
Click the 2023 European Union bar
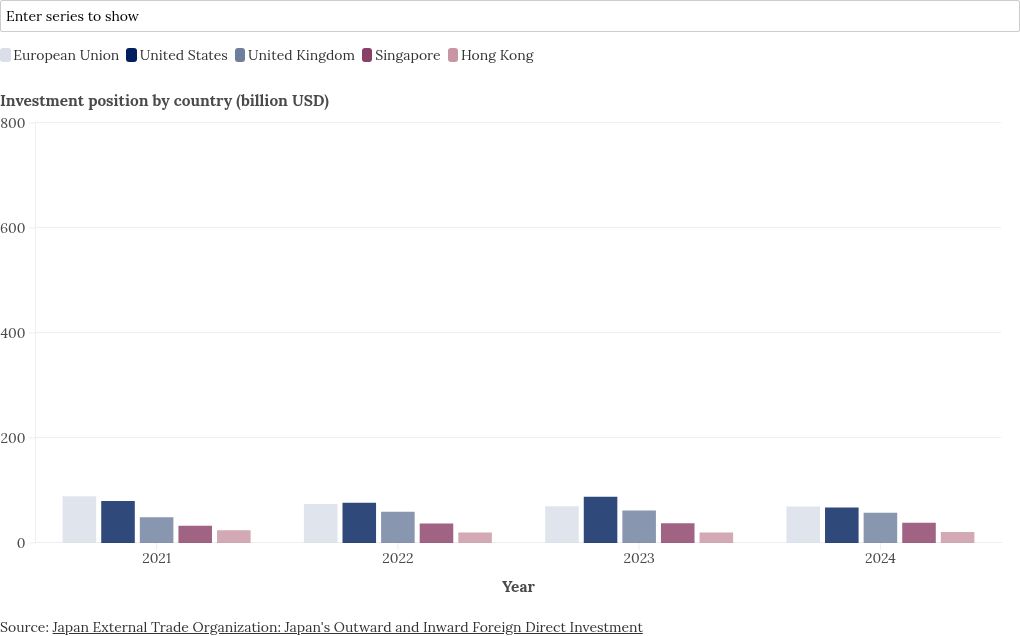562,525
